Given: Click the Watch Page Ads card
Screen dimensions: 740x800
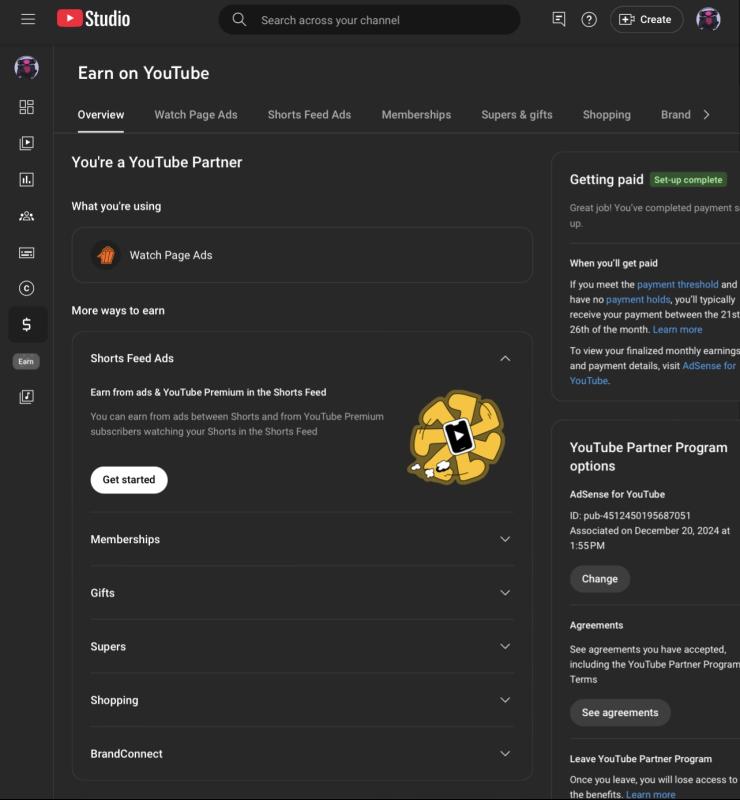Looking at the screenshot, I should click(302, 255).
